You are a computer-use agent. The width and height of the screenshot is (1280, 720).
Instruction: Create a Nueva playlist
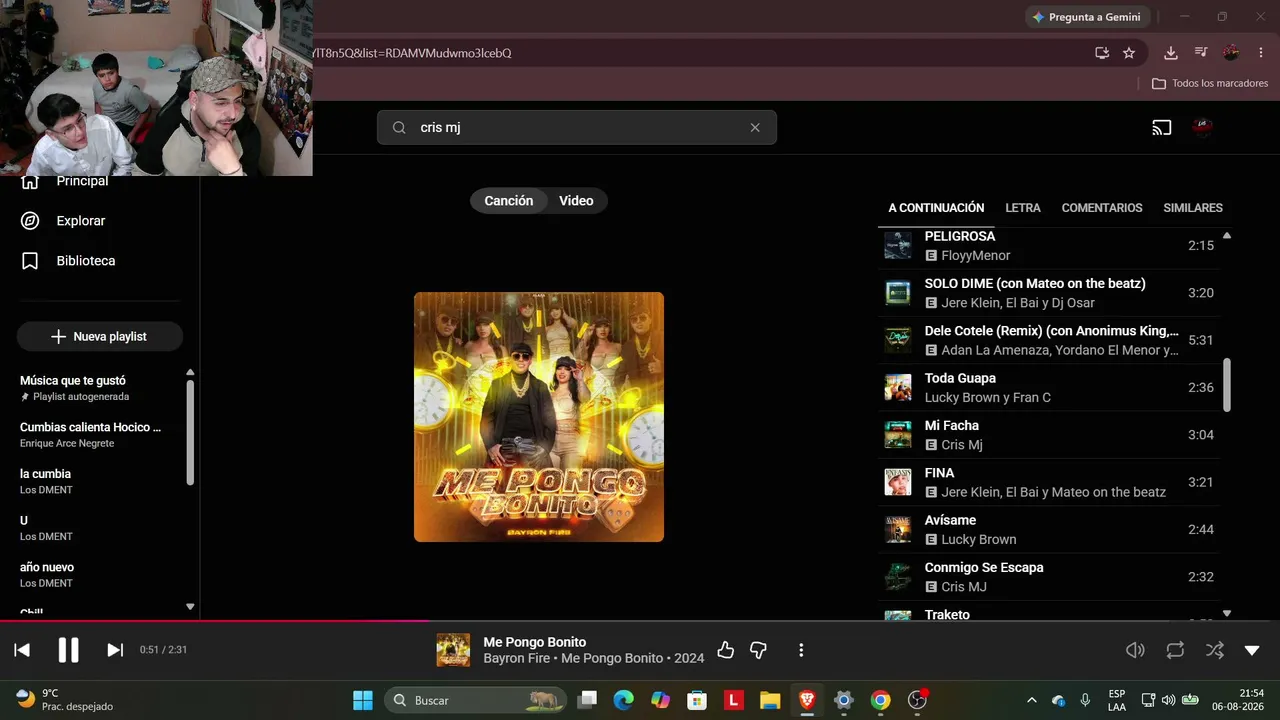coord(100,337)
